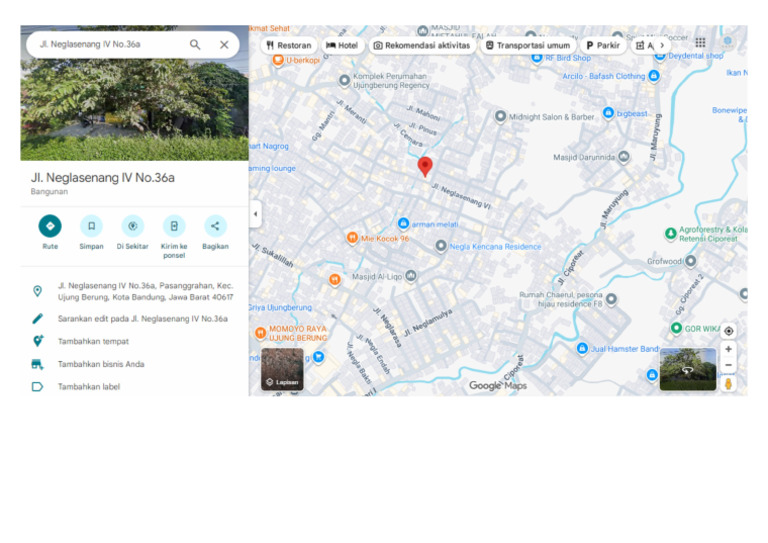Filter map by Hotel chip
The image size is (768, 543).
[342, 46]
